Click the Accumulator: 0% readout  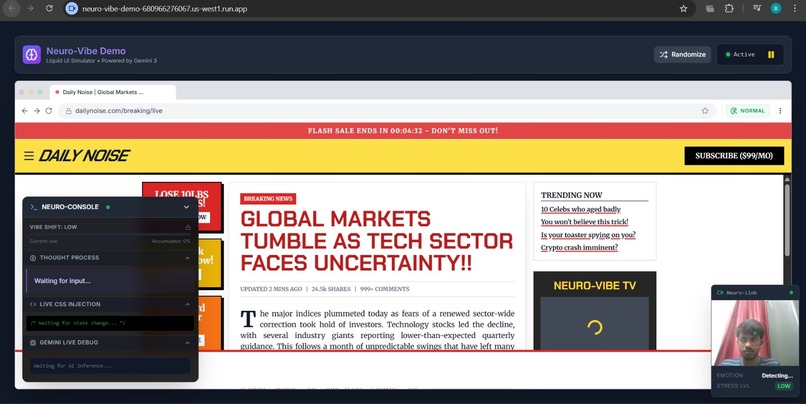coord(171,241)
